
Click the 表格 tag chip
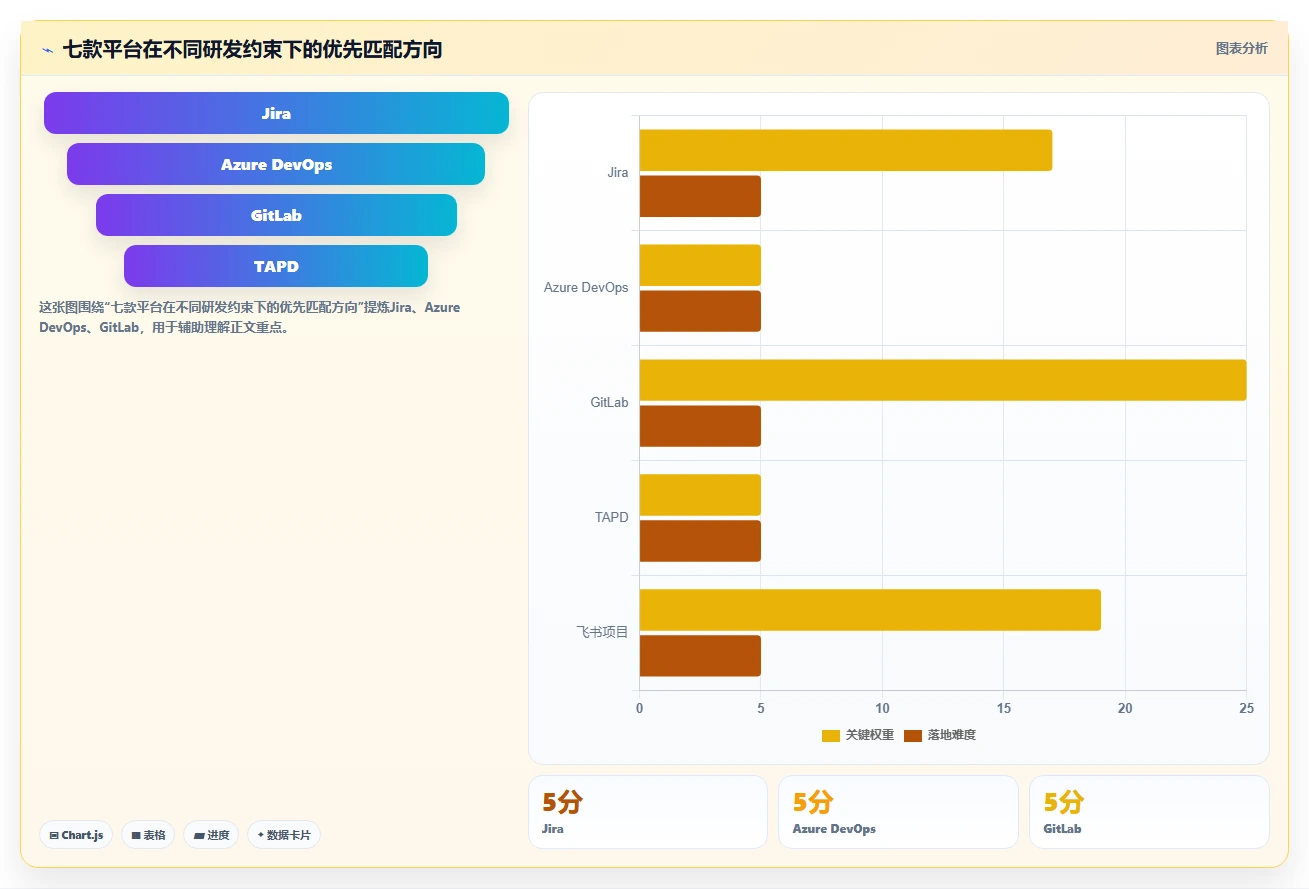click(x=148, y=835)
